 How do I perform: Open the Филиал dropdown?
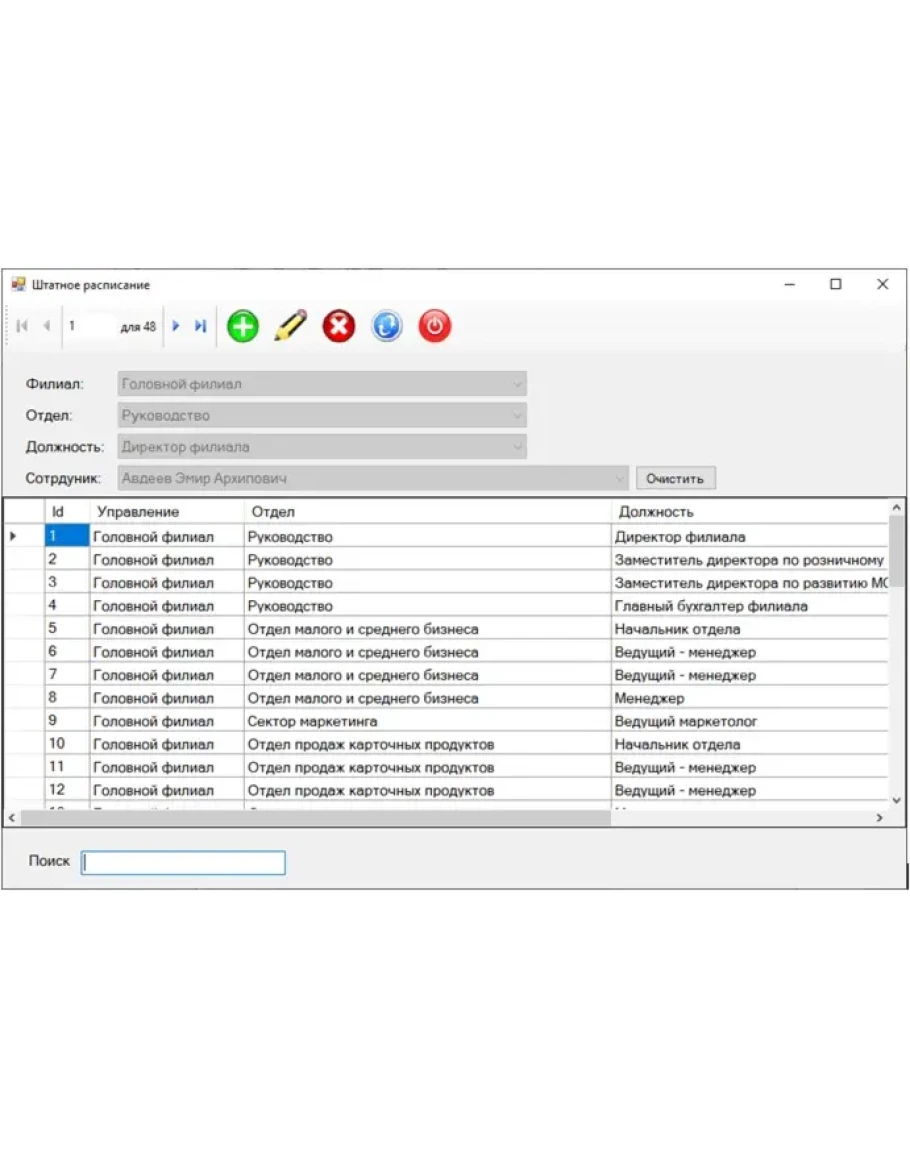coord(517,384)
